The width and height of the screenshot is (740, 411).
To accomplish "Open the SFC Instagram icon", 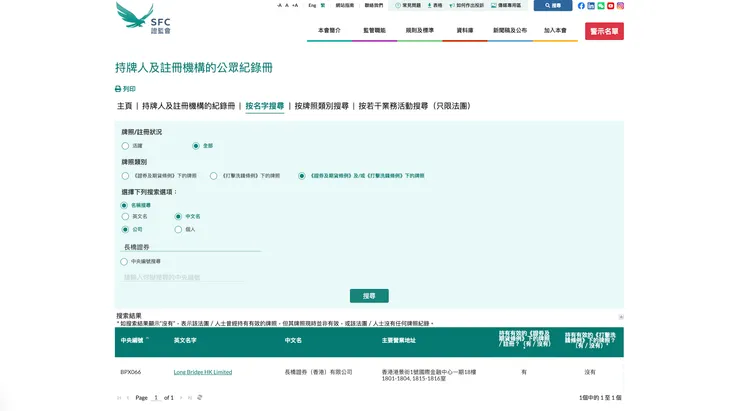I will 621,6.
